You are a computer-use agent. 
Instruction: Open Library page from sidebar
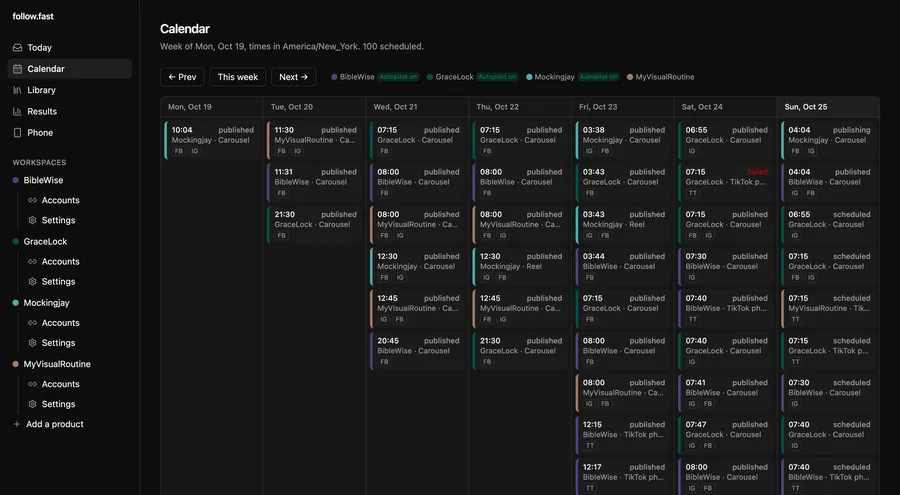pos(69,90)
